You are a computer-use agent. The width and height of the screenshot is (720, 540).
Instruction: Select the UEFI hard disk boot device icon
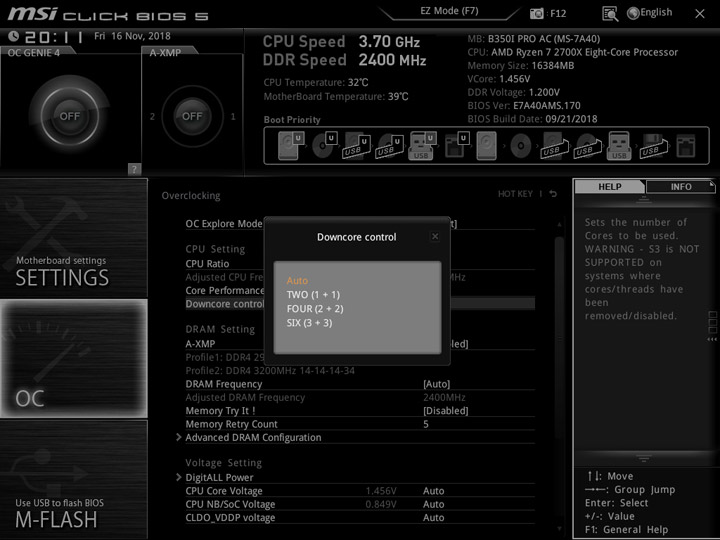click(291, 146)
